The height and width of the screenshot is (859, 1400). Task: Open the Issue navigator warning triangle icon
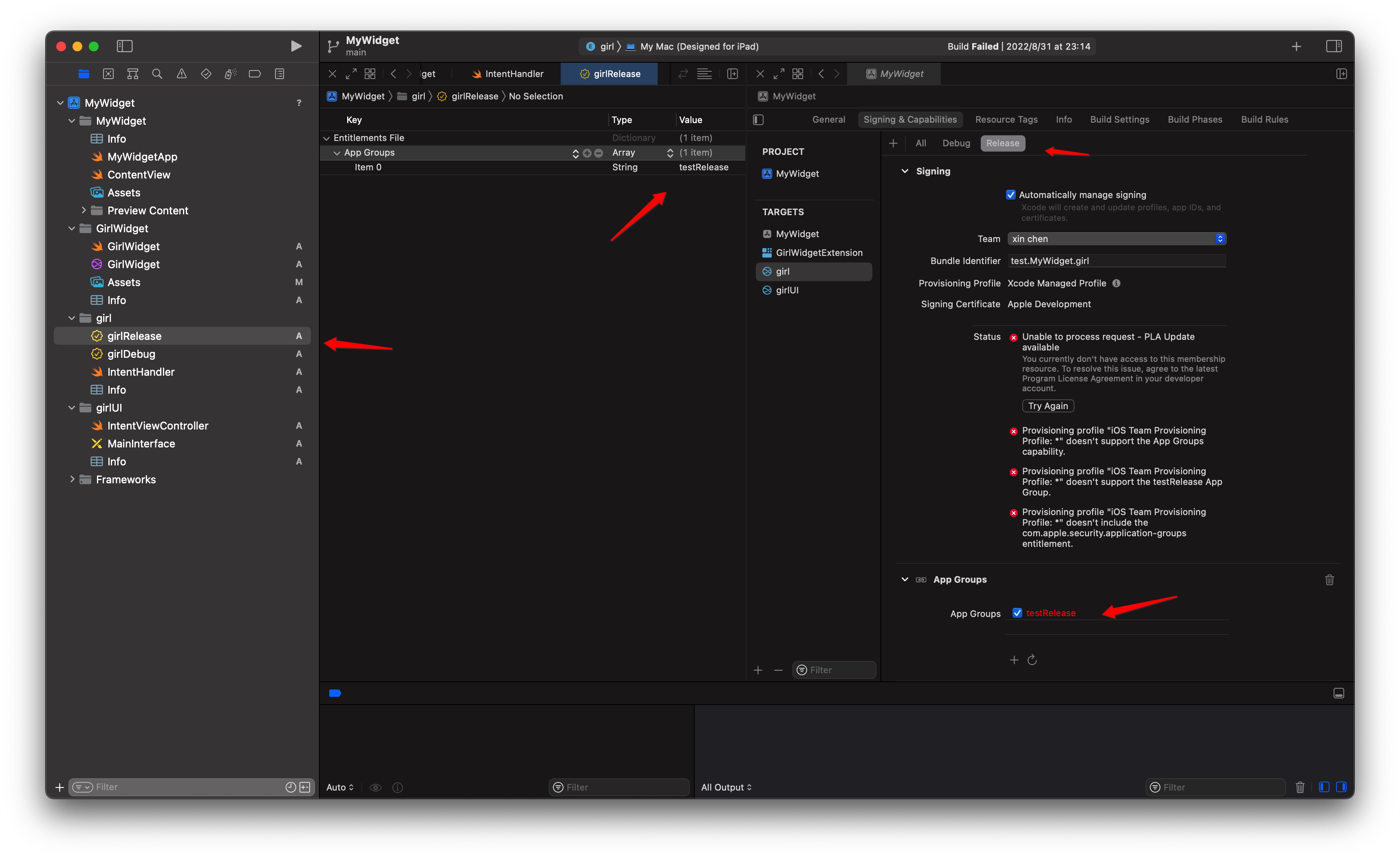point(182,74)
